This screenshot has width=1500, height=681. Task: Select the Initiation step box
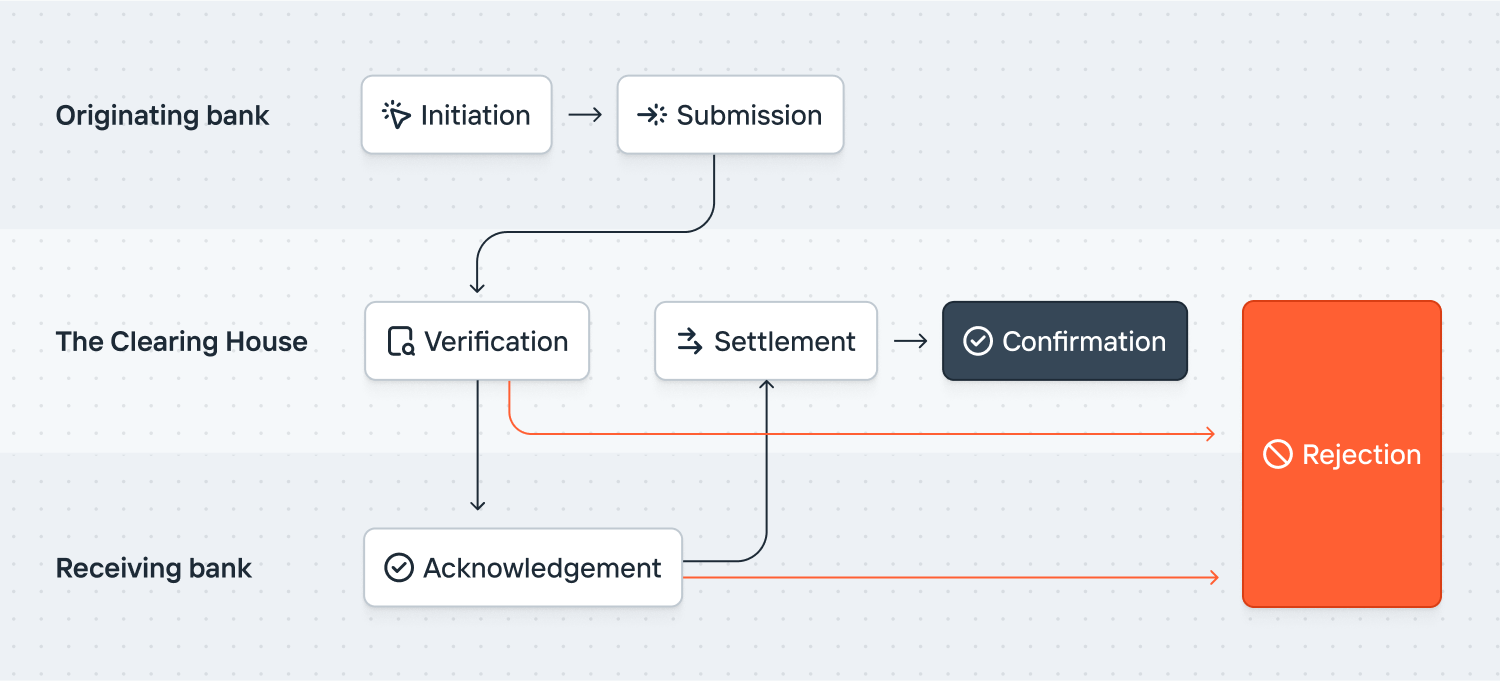click(x=457, y=115)
